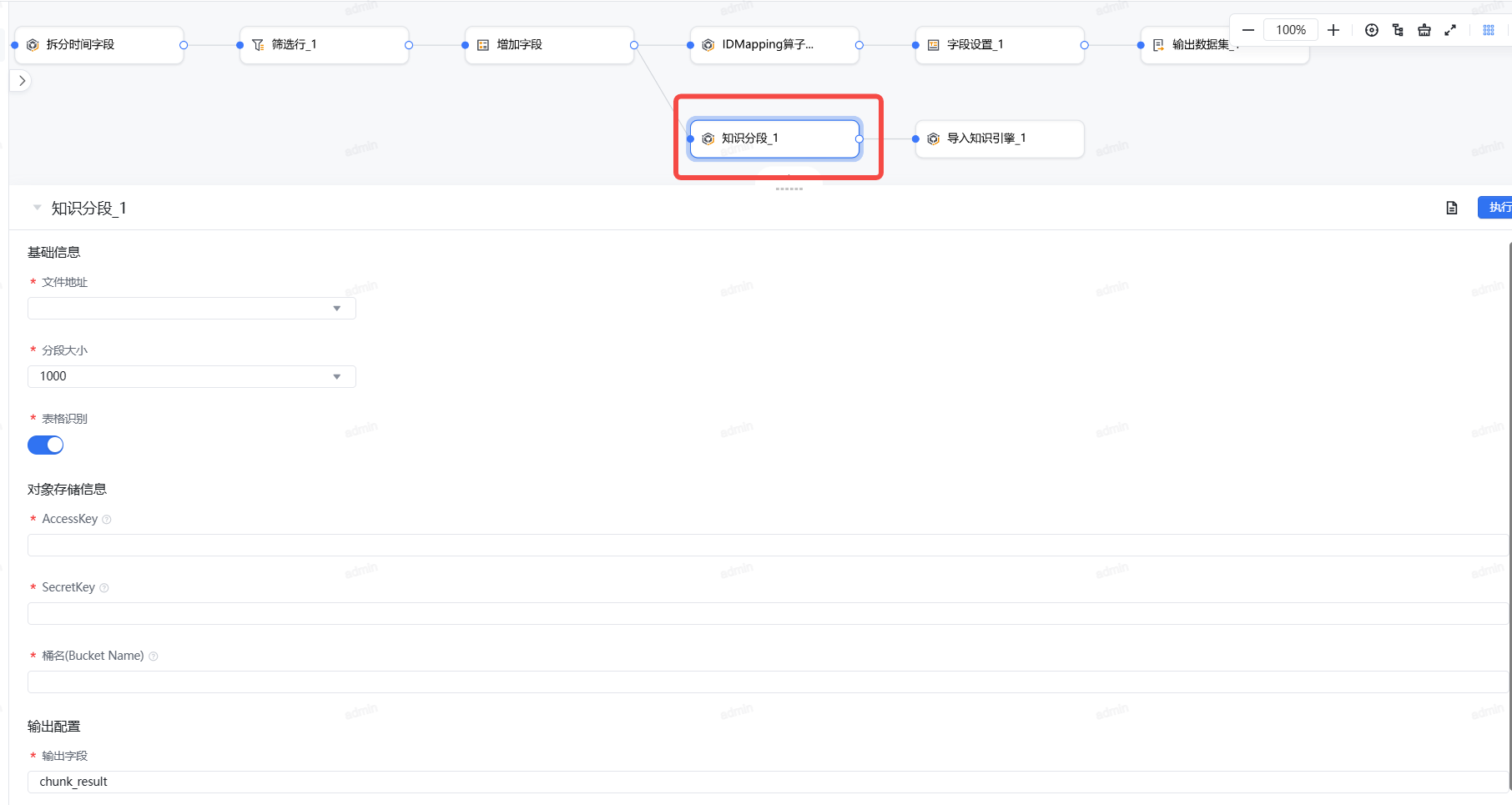Open the document icon beside 执行
This screenshot has width=1512, height=805.
point(1452,208)
